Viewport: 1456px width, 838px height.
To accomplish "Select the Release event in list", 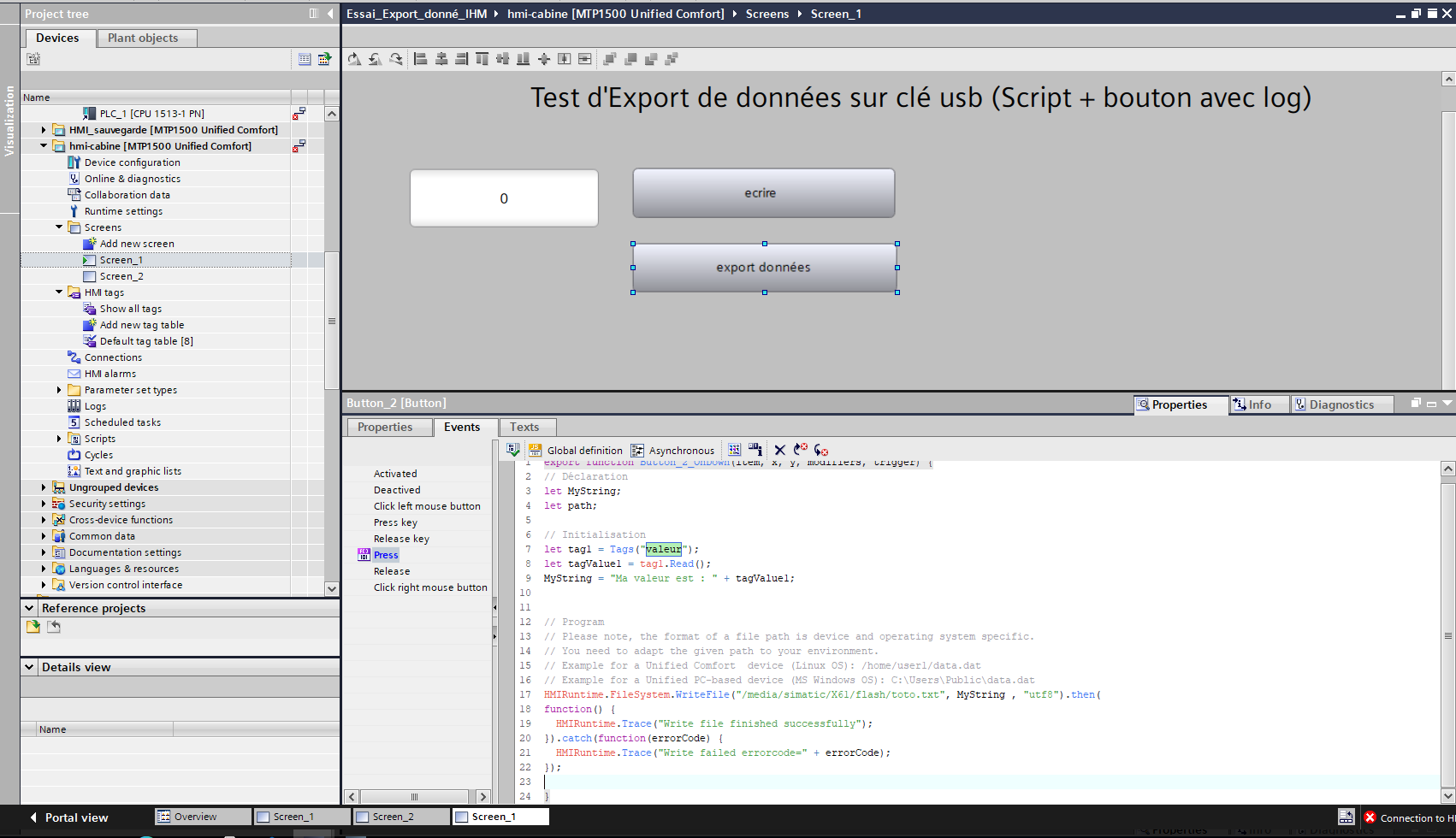I will (x=392, y=571).
